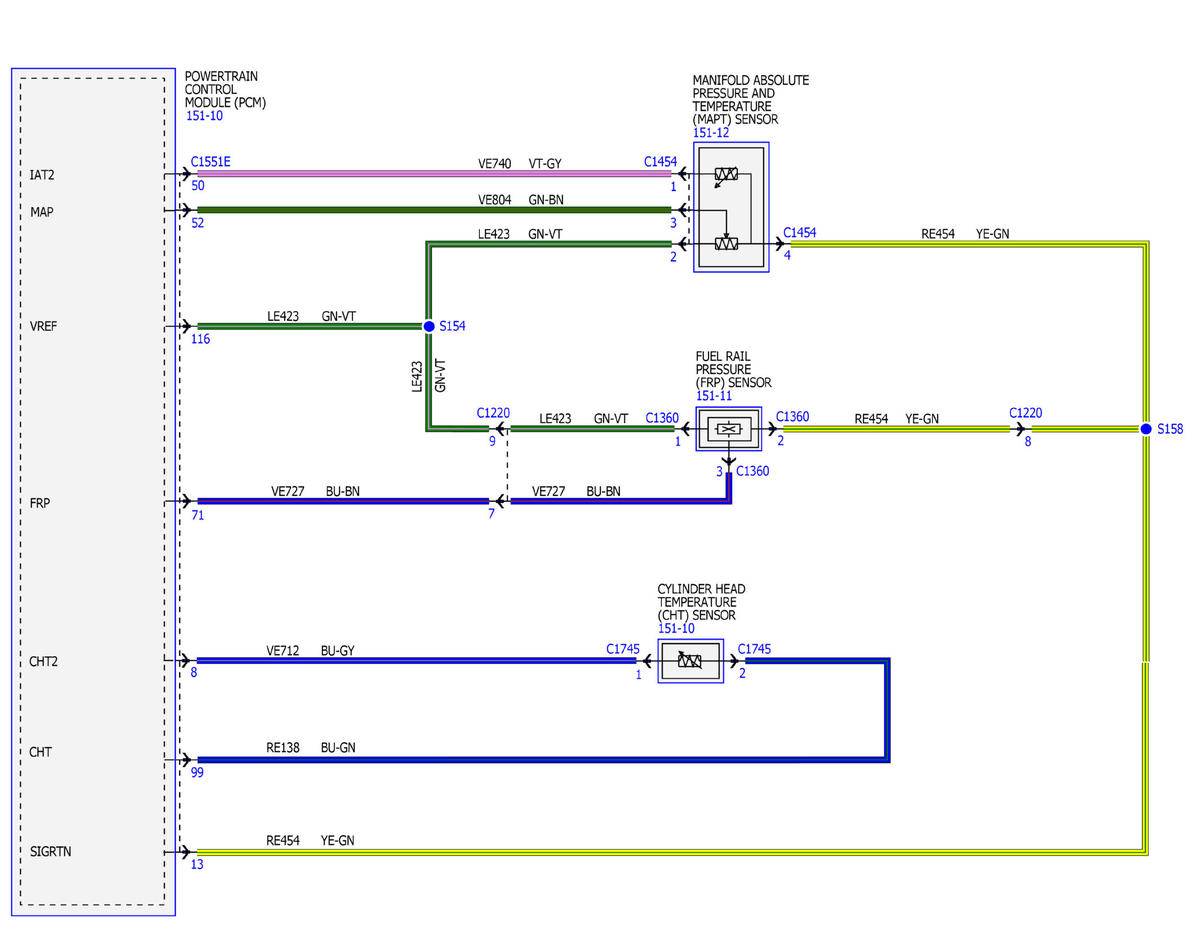
Task: Click the VE712 BU-GY wire label
Action: click(310, 650)
